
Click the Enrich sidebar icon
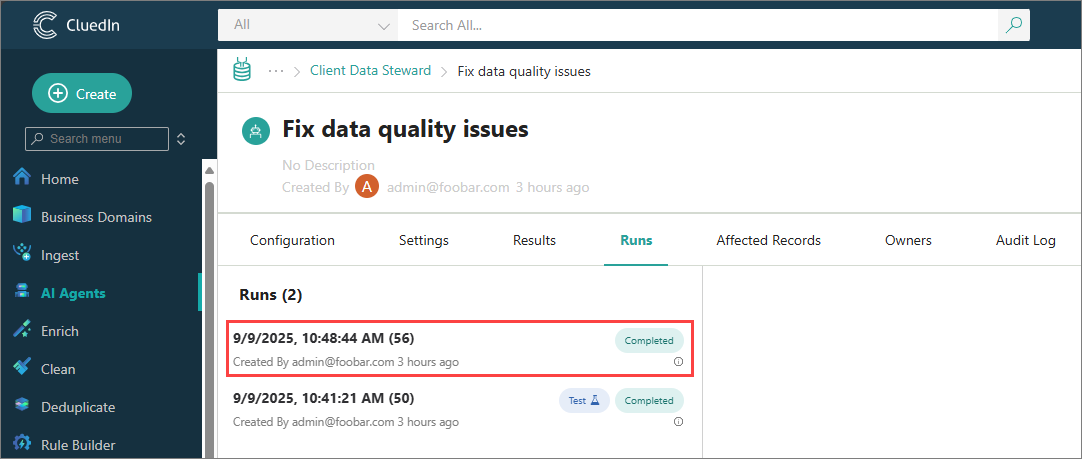coord(22,330)
